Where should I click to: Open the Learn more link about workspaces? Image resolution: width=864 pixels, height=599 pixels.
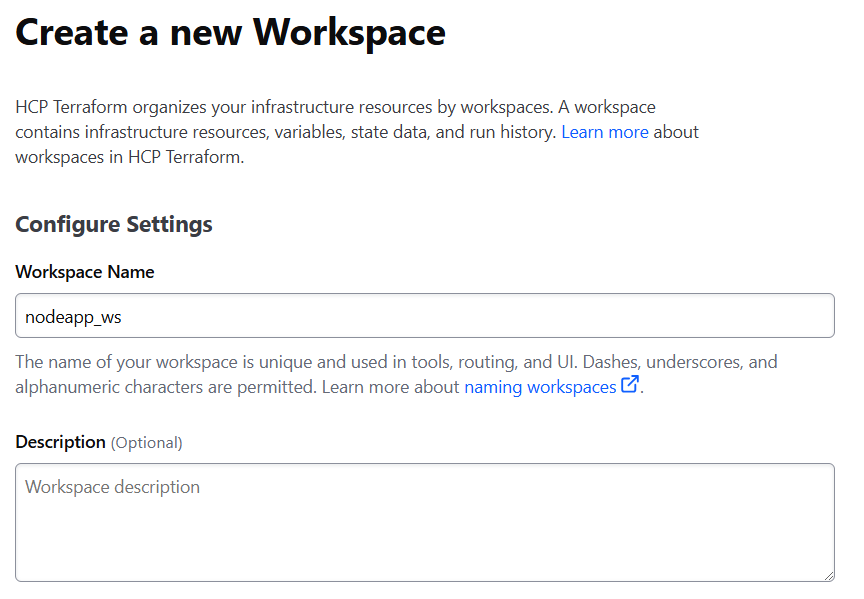(604, 132)
